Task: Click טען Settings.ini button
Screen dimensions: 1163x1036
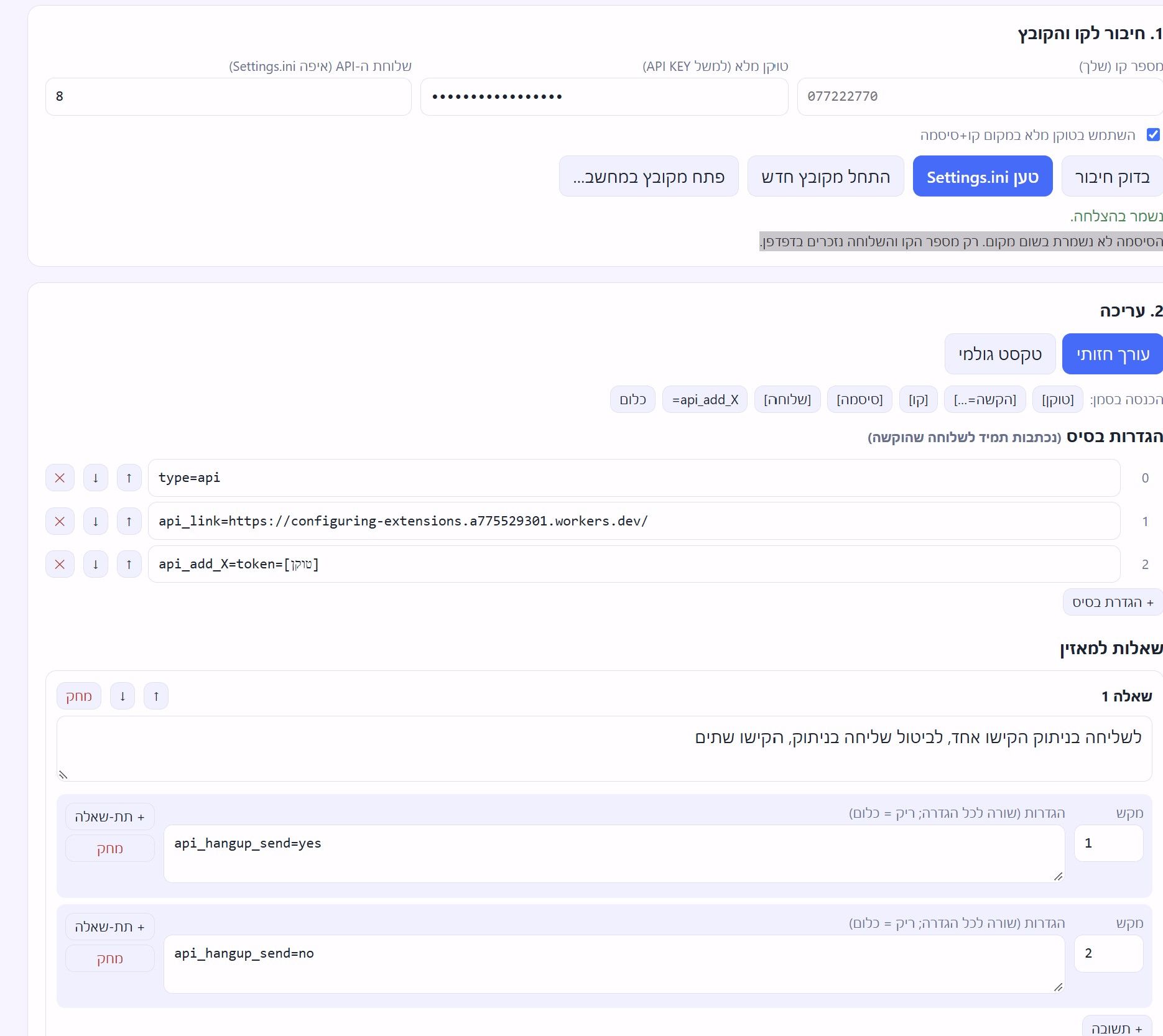Action: 983,177
